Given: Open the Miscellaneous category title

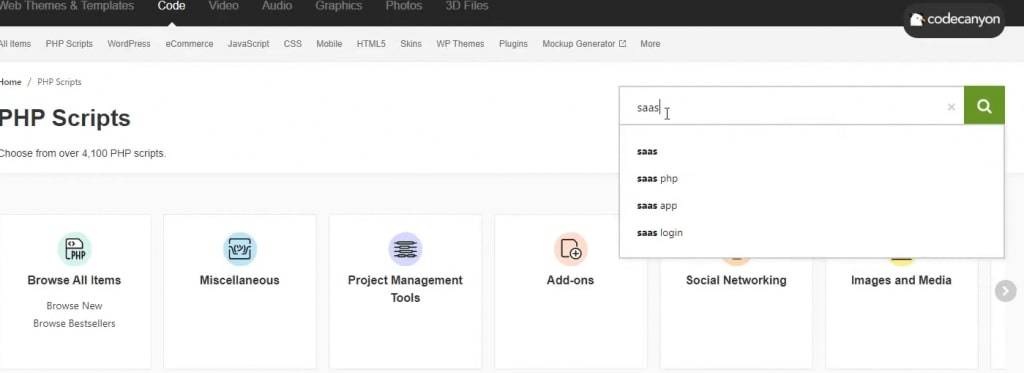Looking at the screenshot, I should [x=240, y=280].
